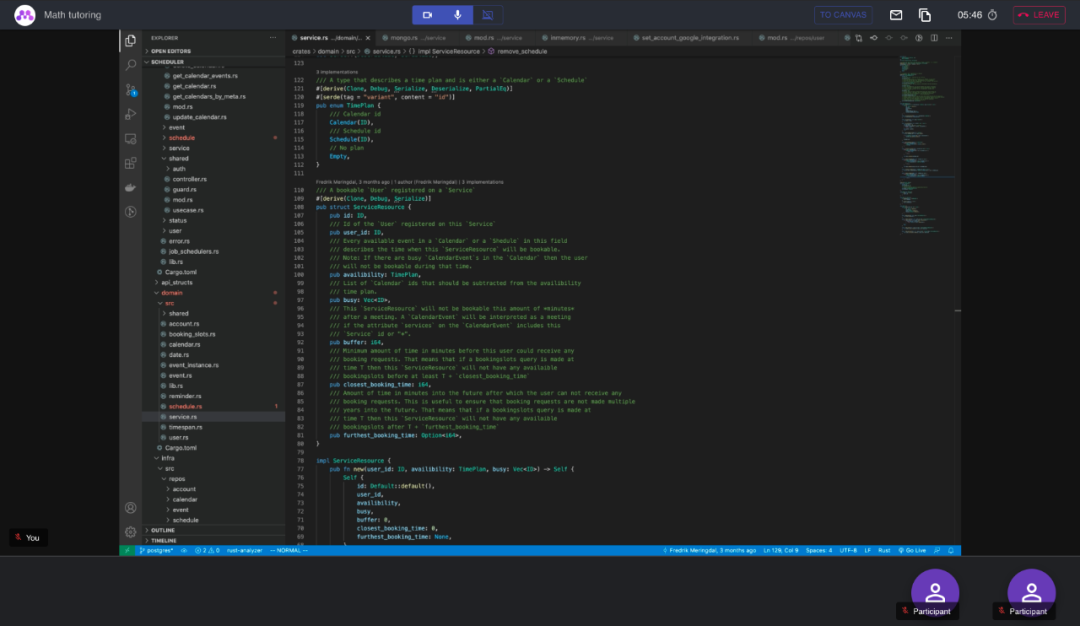Toggle screen sharing button off
Viewport: 1080px width, 626px height.
[x=488, y=15]
